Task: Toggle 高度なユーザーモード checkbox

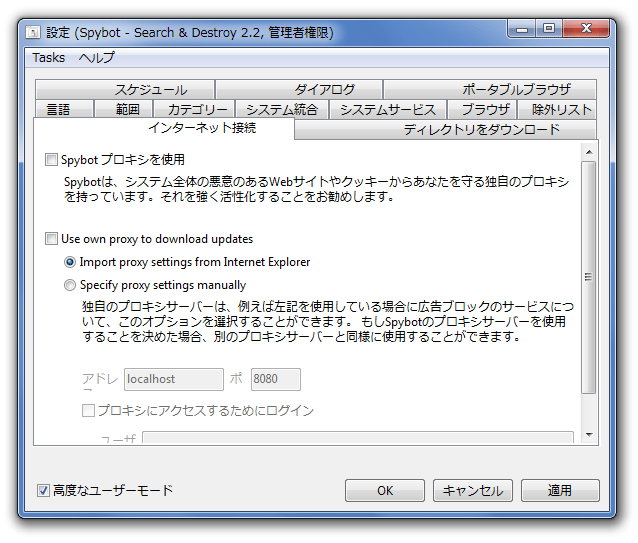Action: [44, 491]
